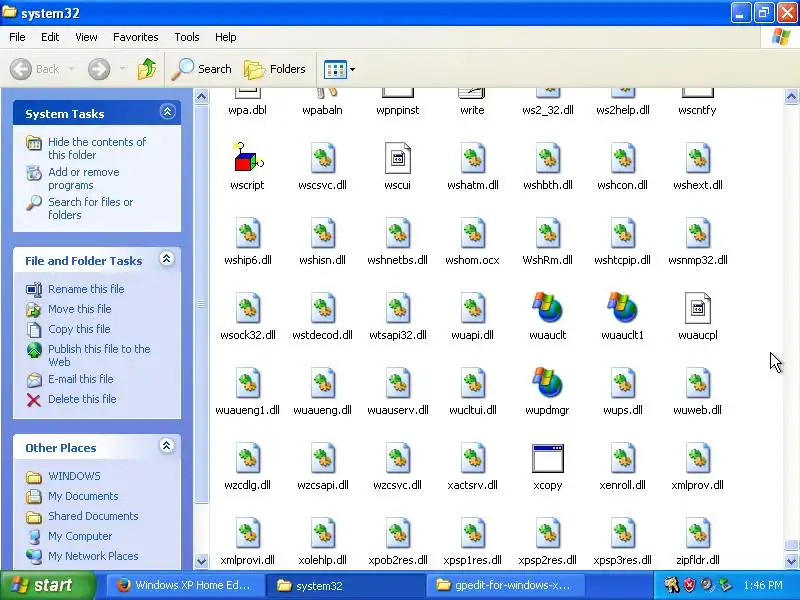
Task: Select the wuaucpl file icon
Action: (697, 308)
